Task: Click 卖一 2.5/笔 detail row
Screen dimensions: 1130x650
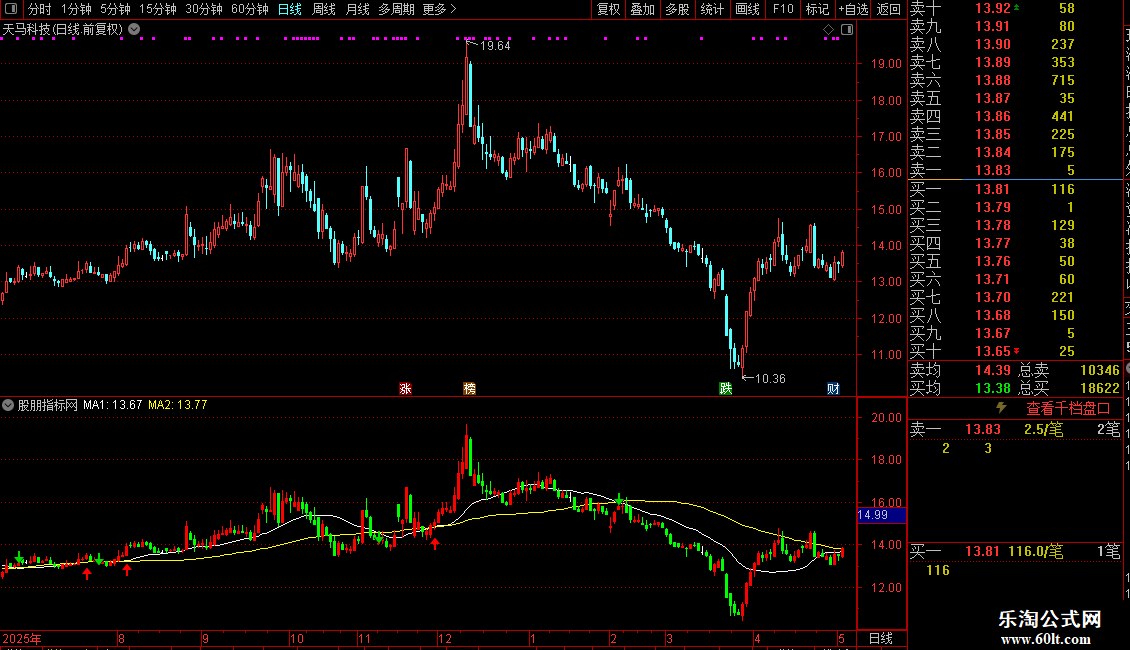Action: pyautogui.click(x=1015, y=429)
